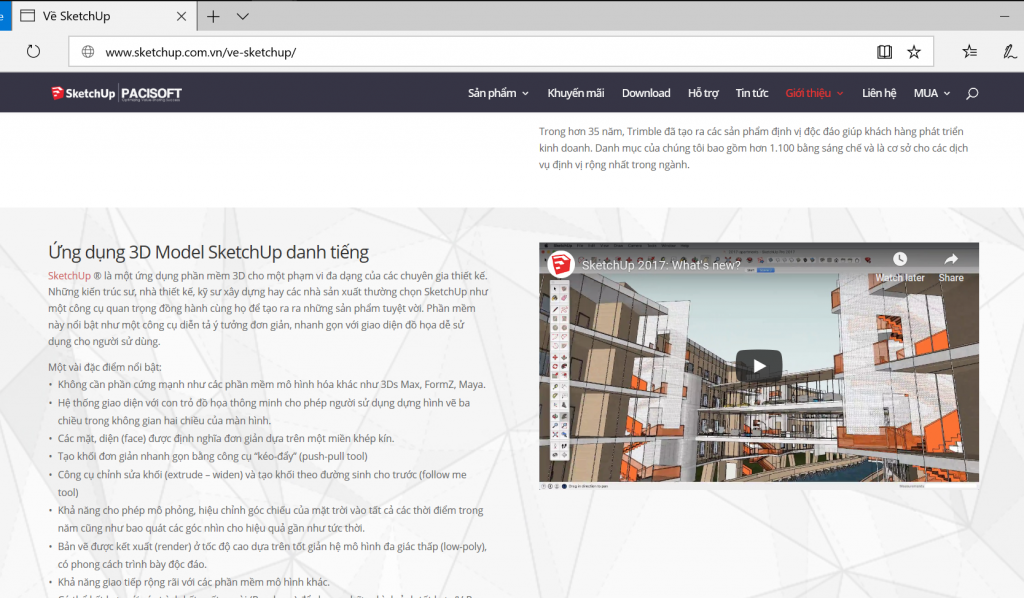This screenshot has width=1024, height=598.
Task: Open the Hỗ trợ menu item
Action: point(703,93)
